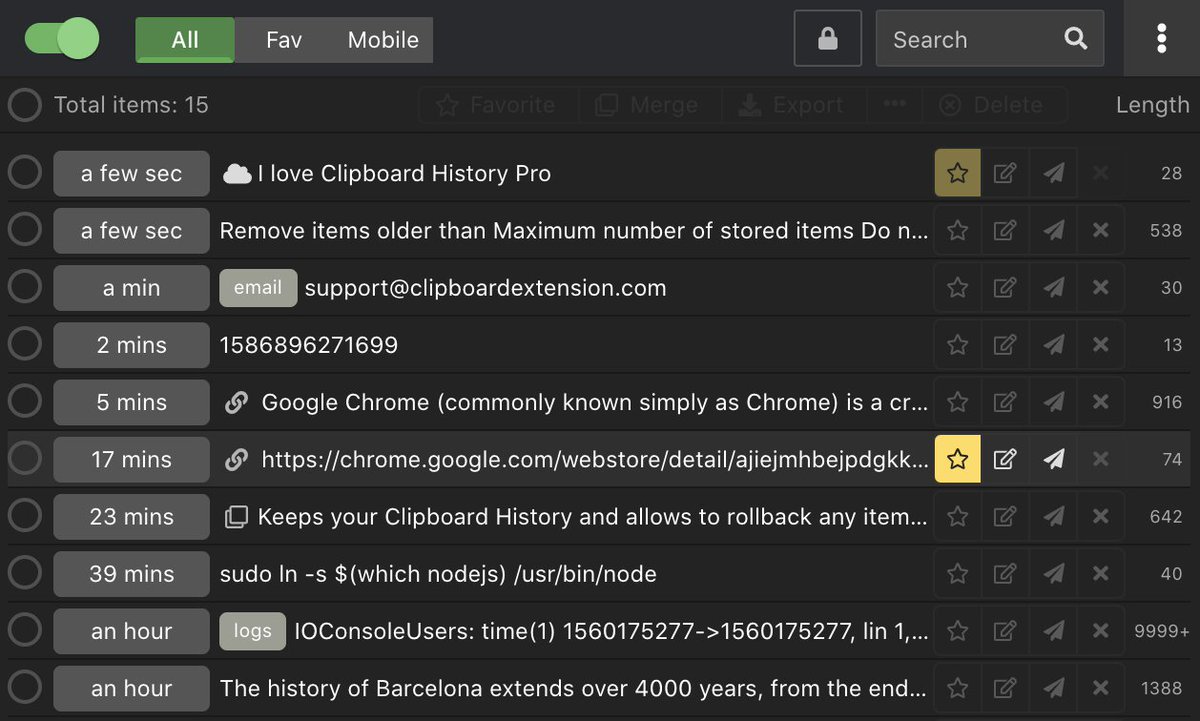Image resolution: width=1200 pixels, height=721 pixels.
Task: Send the webstore URL item via paper plane
Action: tap(1053, 459)
